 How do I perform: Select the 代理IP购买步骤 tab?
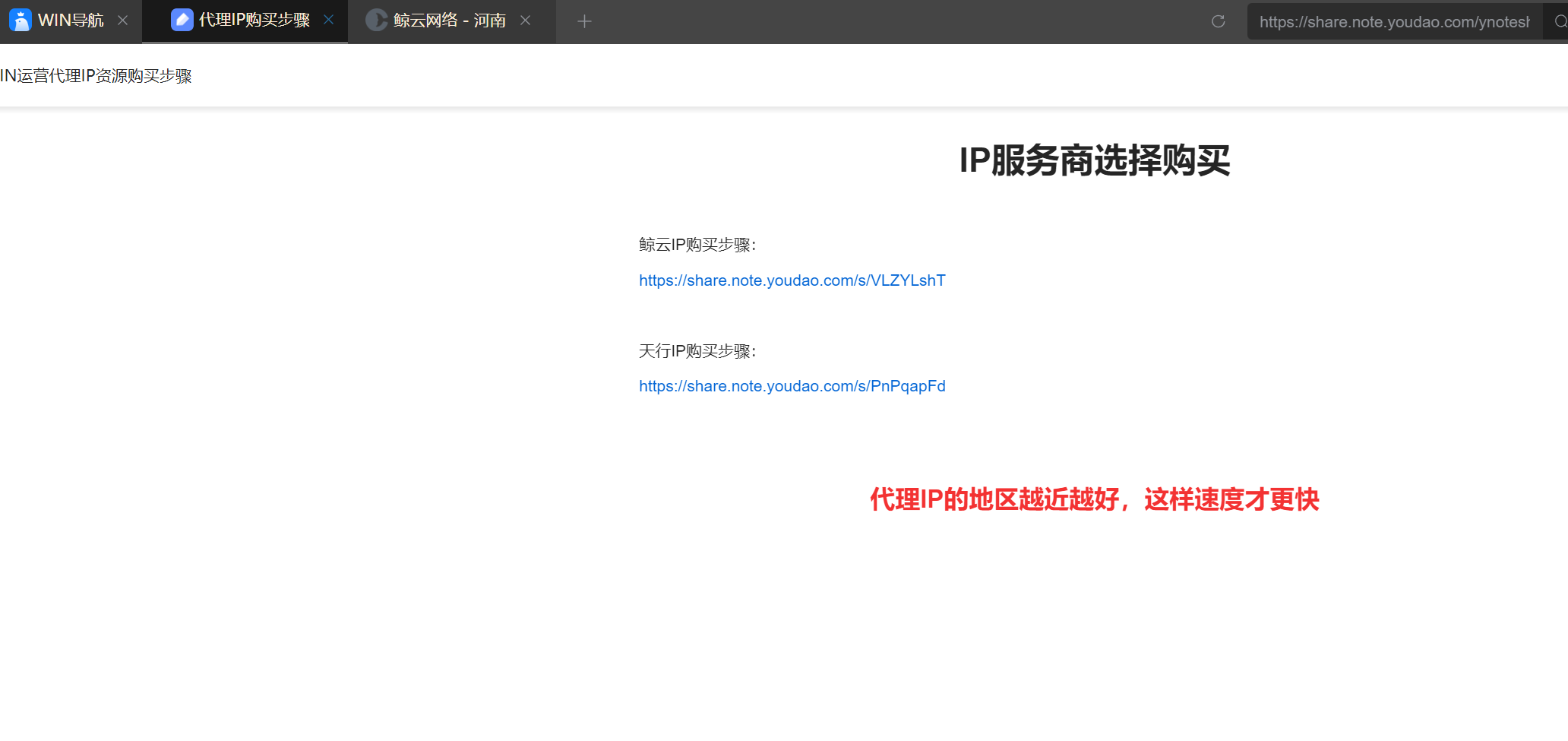point(245,21)
